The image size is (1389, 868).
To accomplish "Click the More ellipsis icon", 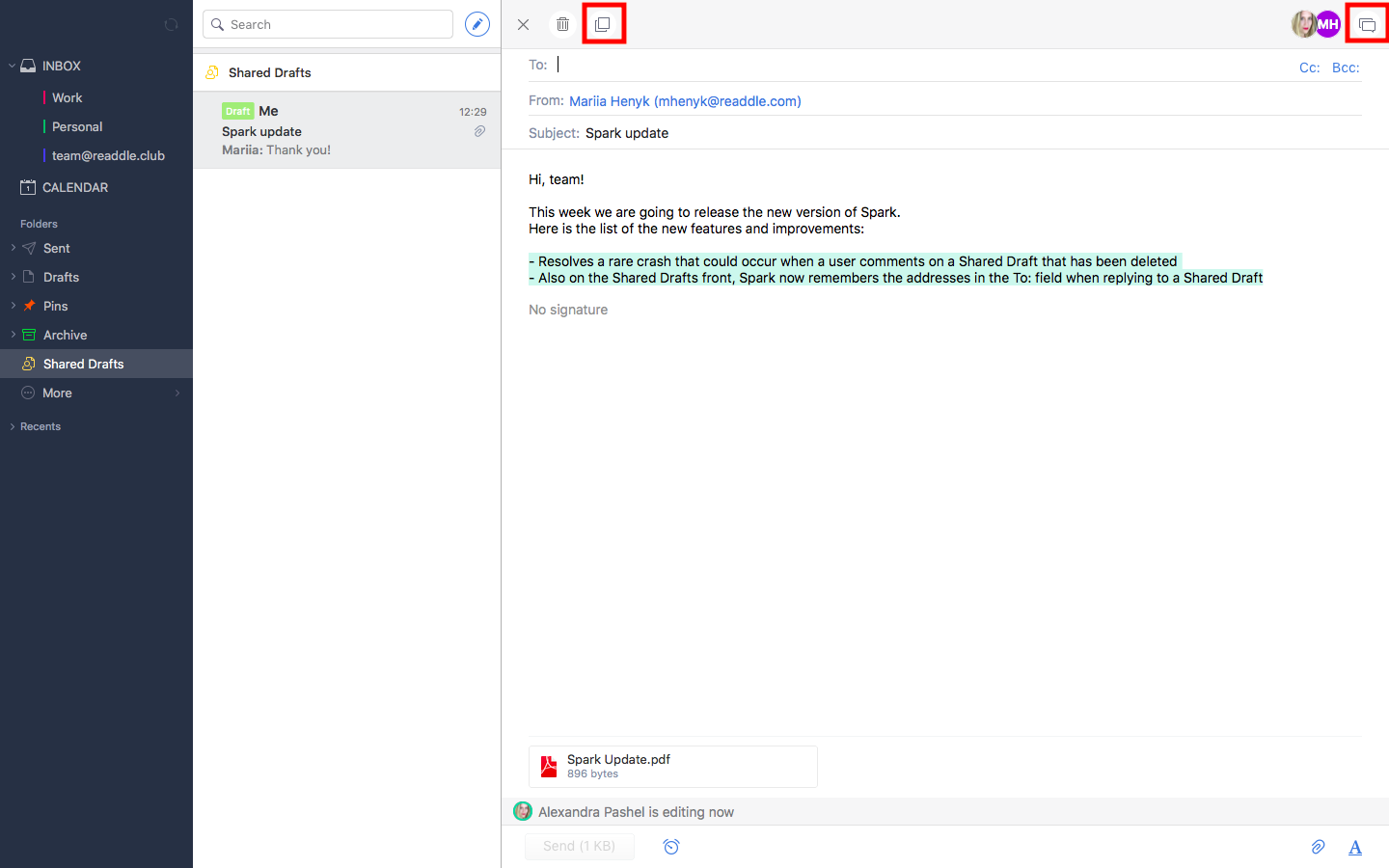I will tap(28, 393).
